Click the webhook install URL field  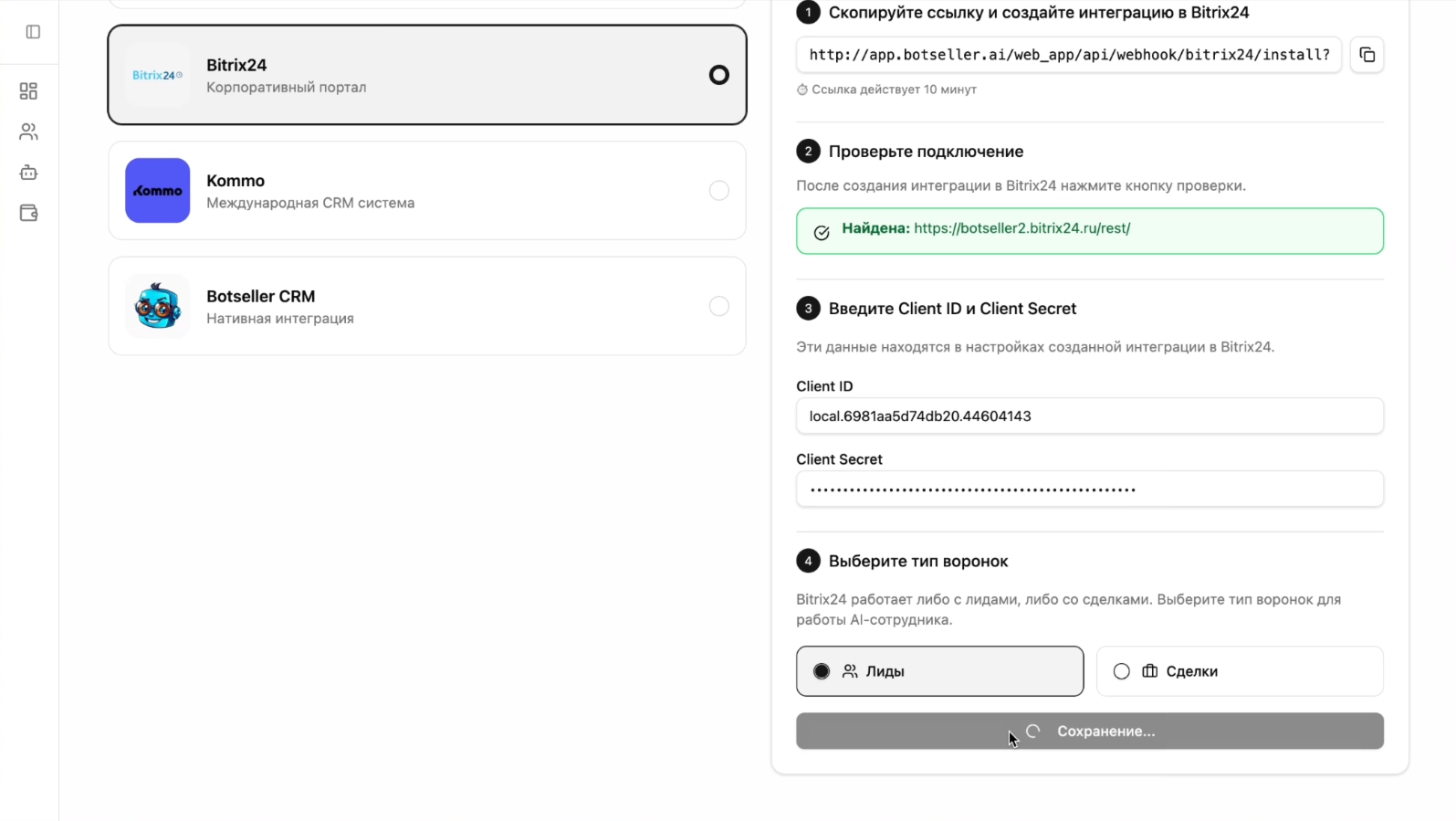coord(1066,55)
